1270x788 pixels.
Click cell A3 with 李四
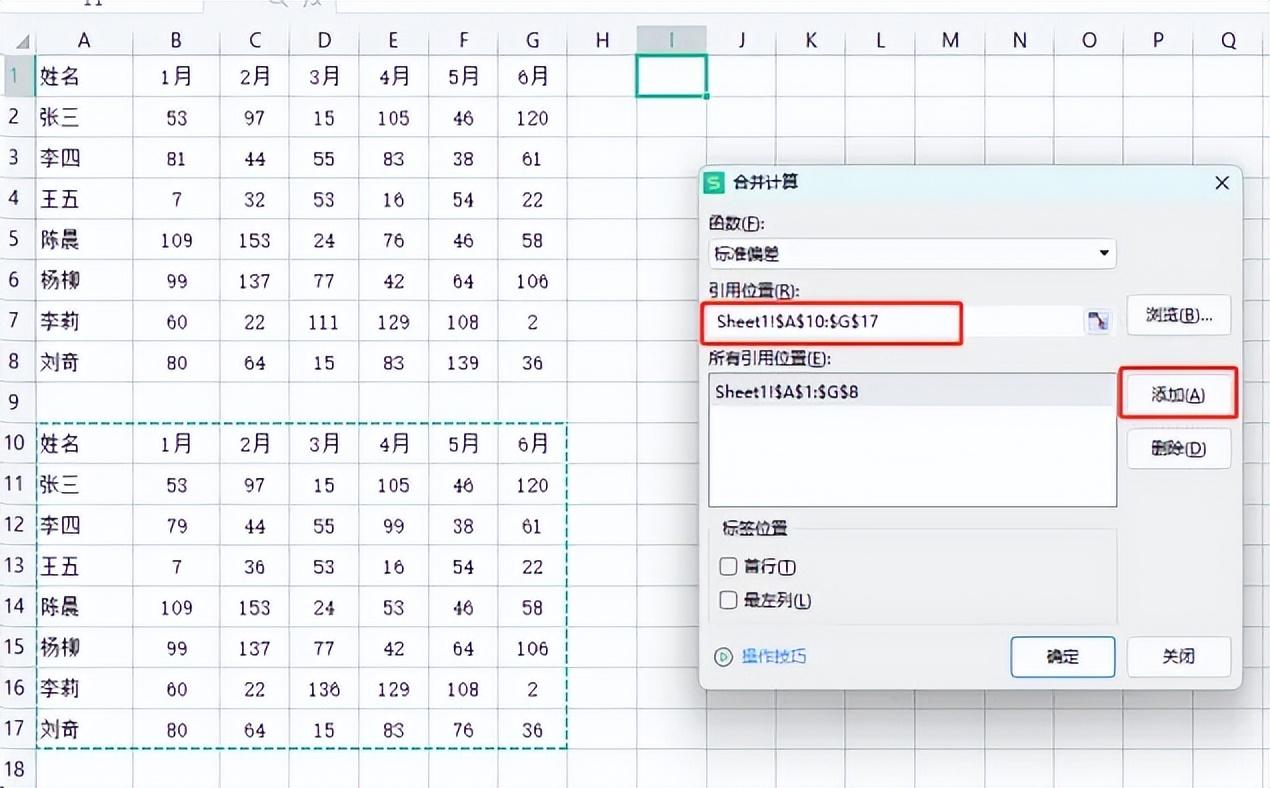coord(84,158)
